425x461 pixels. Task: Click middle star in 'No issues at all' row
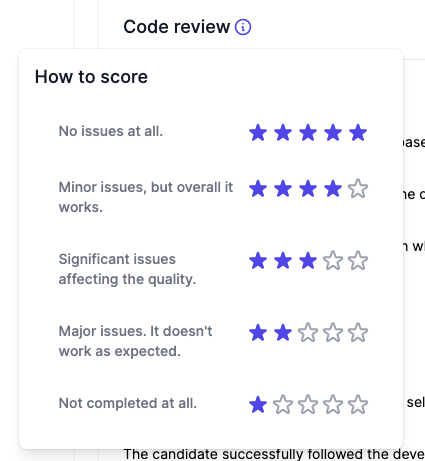308,133
